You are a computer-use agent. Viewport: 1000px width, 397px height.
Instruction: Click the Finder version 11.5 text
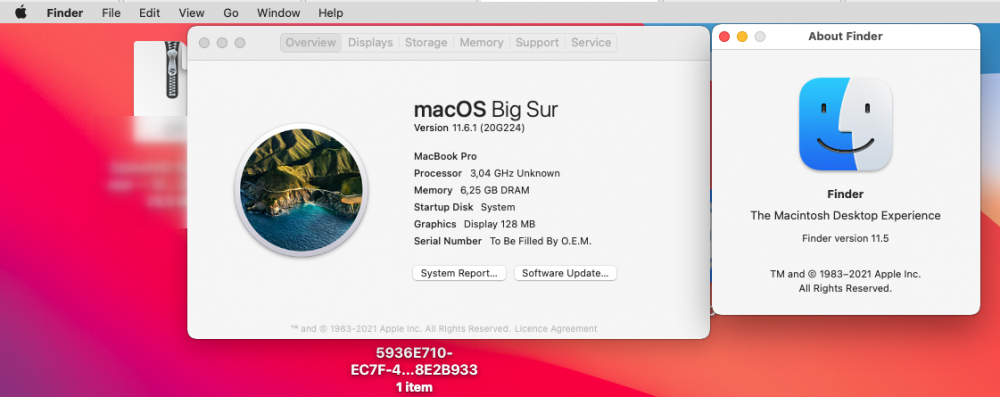pyautogui.click(x=845, y=239)
